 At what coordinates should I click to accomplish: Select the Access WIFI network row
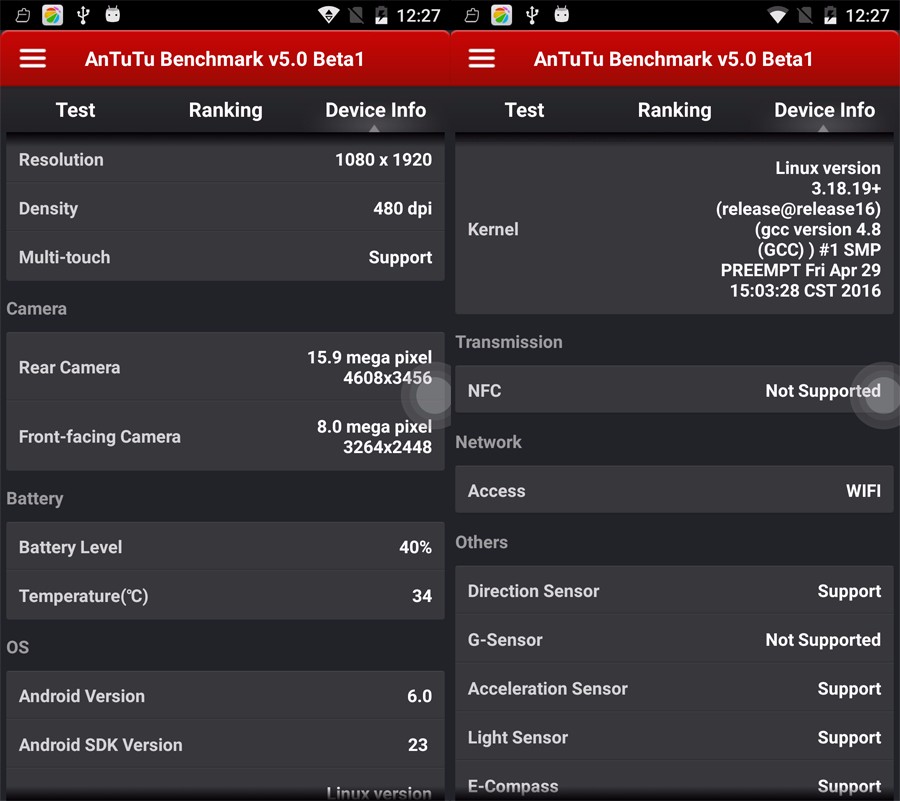tap(674, 491)
